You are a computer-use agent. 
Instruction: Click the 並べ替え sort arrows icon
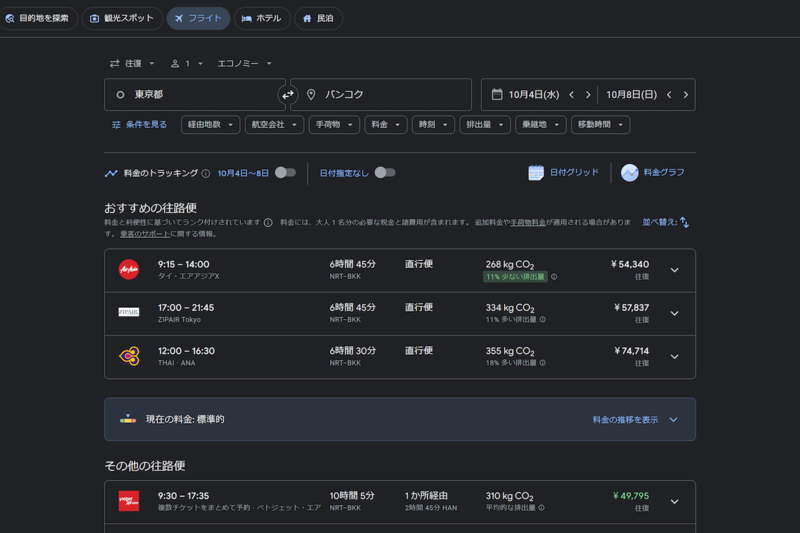pos(684,222)
